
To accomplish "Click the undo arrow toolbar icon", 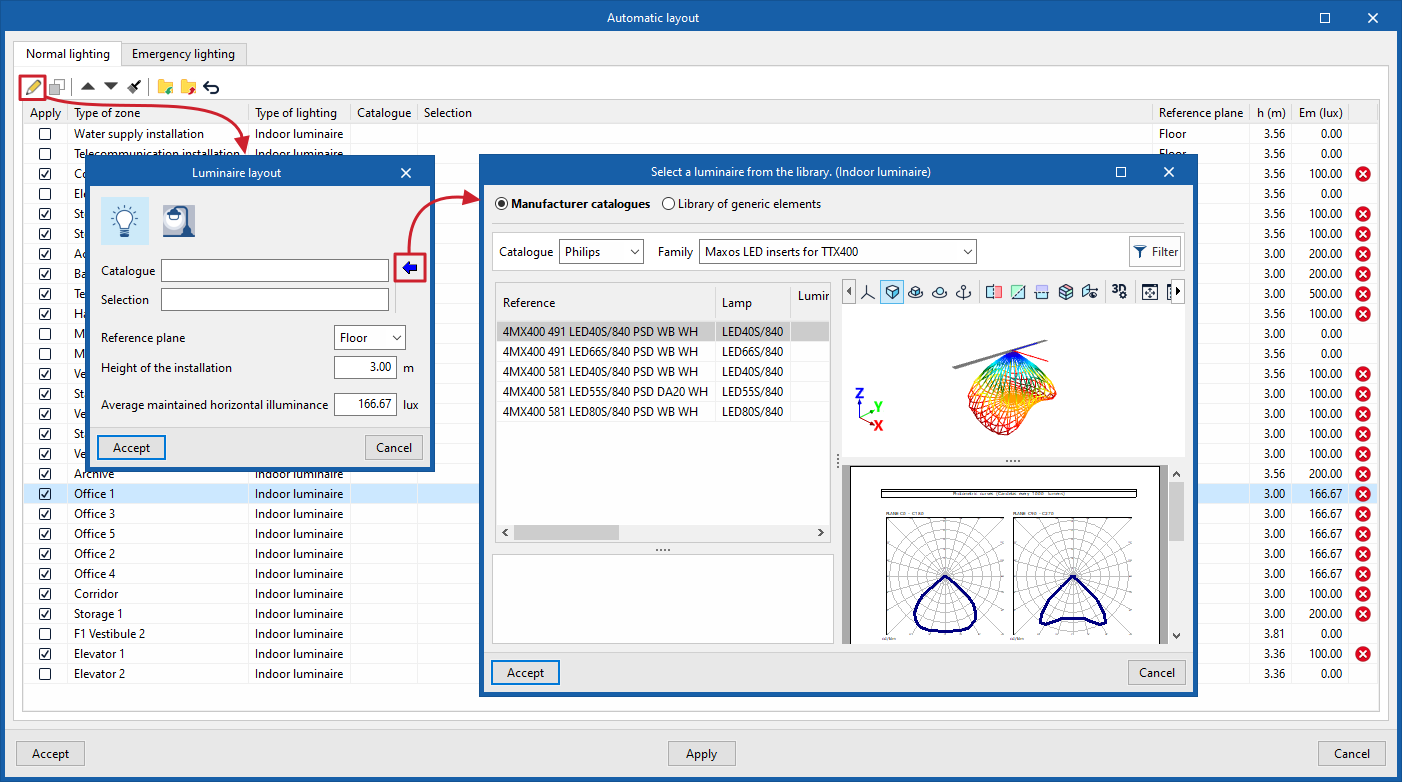I will (211, 87).
